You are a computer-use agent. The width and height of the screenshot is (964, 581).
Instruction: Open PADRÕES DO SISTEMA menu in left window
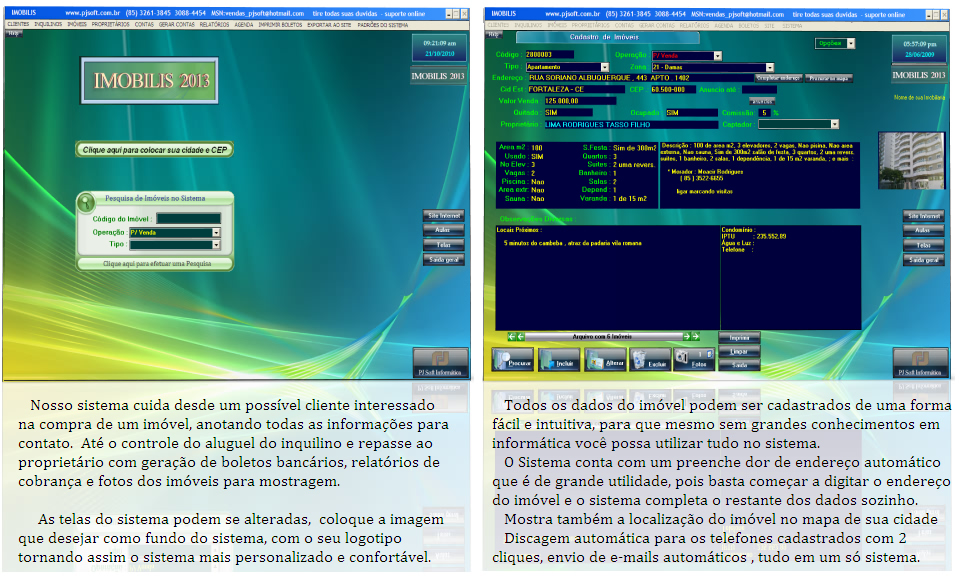[382, 25]
